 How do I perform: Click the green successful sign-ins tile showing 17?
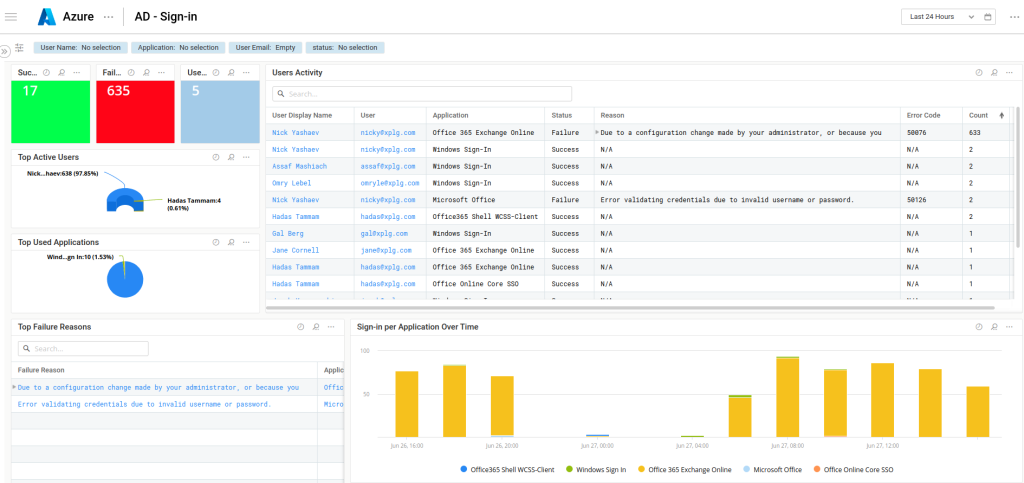[x=50, y=112]
